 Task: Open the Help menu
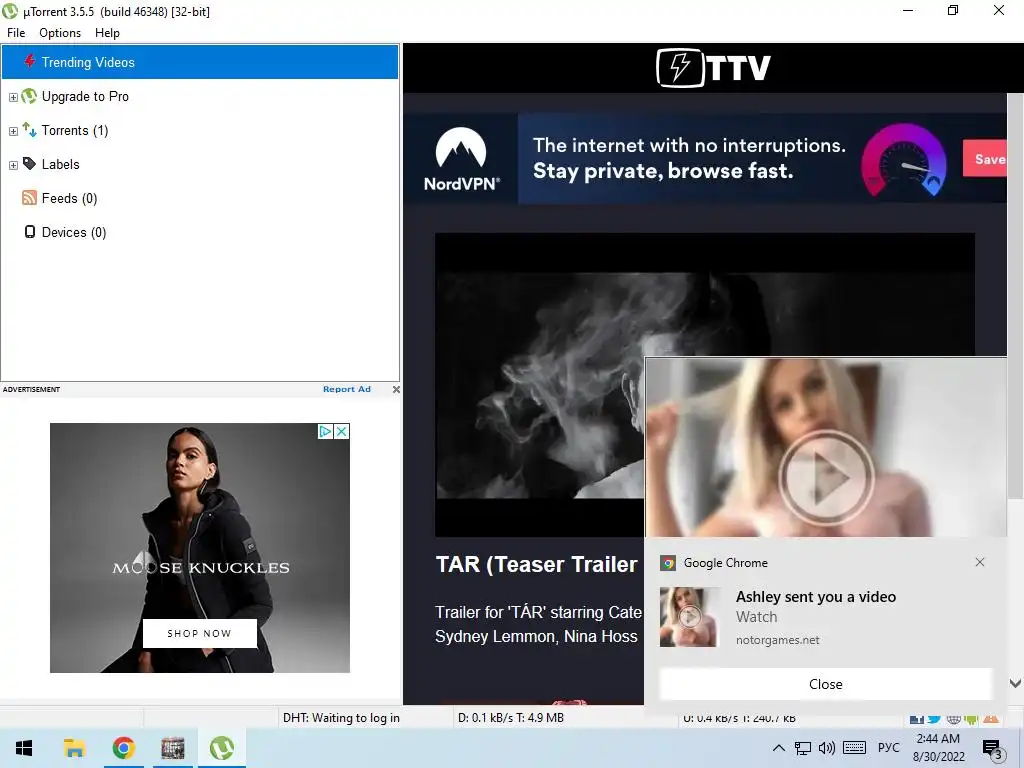[x=107, y=33]
